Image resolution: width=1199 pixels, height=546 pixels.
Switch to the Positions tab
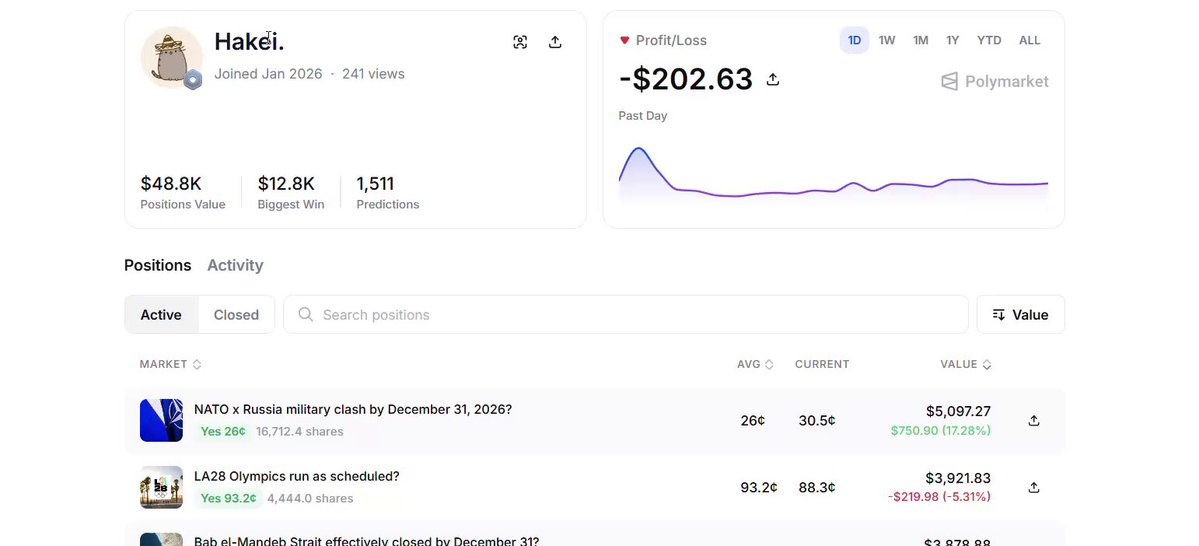click(x=158, y=265)
